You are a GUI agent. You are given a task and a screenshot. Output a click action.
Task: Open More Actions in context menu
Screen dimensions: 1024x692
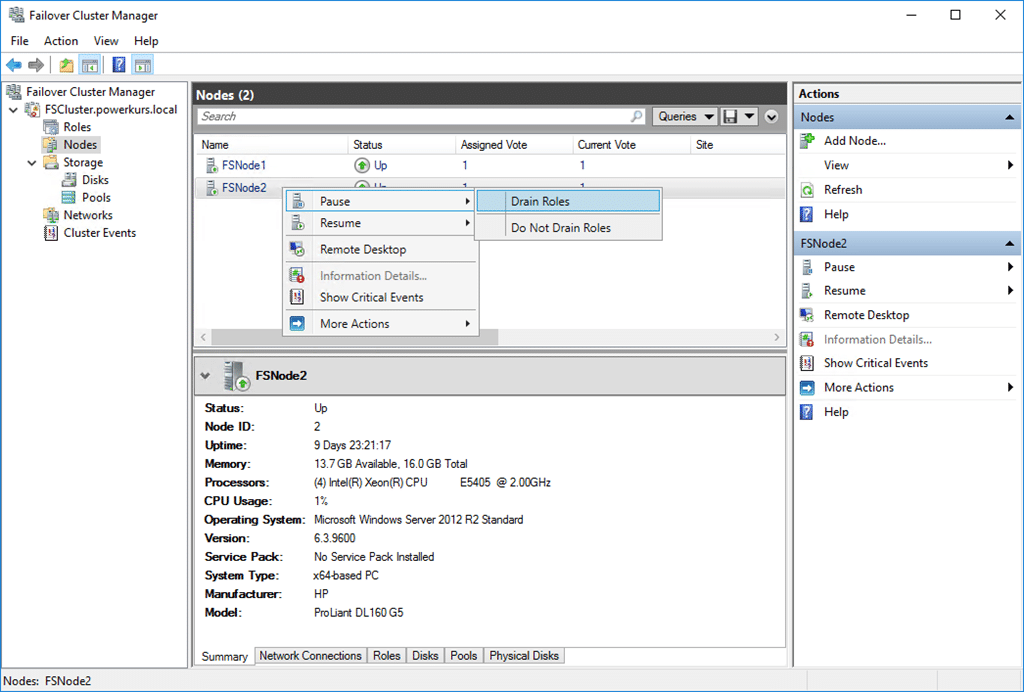[x=380, y=324]
